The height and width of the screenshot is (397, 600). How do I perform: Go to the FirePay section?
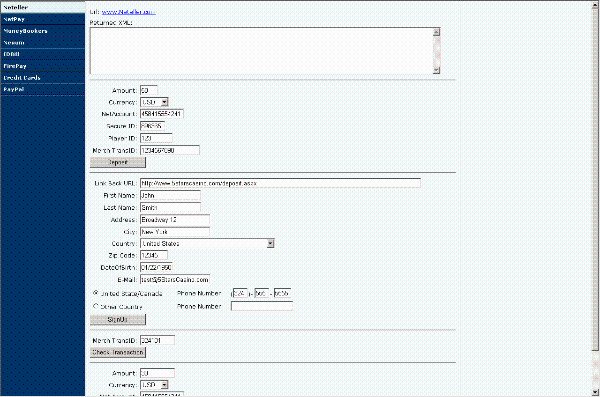pos(42,66)
